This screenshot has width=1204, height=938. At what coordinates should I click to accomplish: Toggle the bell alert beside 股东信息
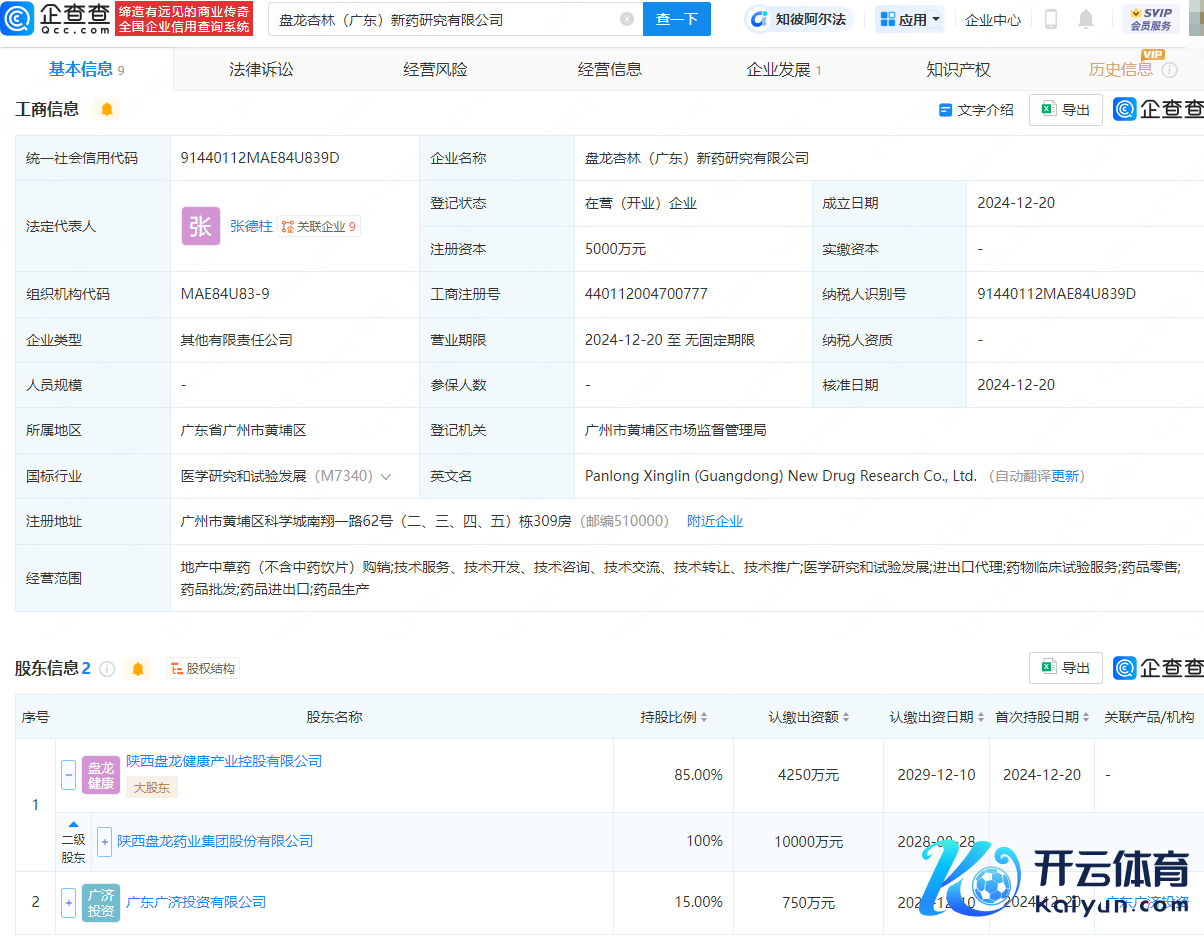138,668
